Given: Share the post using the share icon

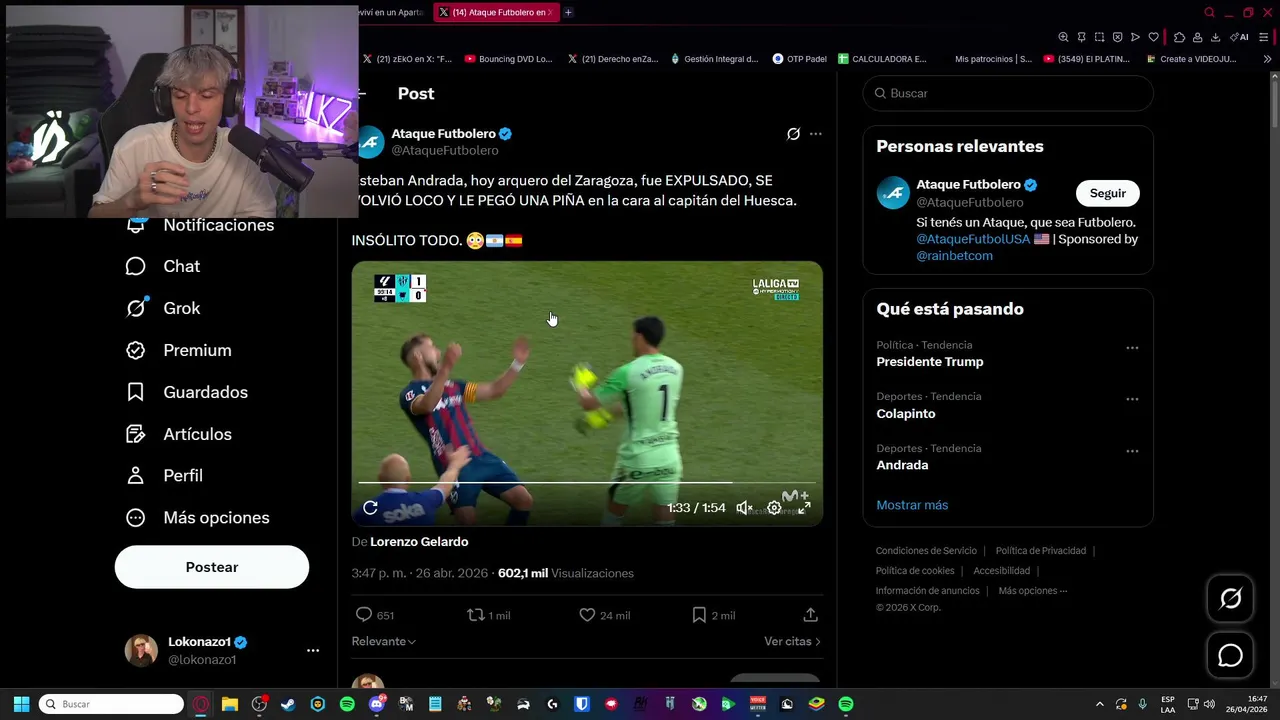Looking at the screenshot, I should (x=811, y=615).
